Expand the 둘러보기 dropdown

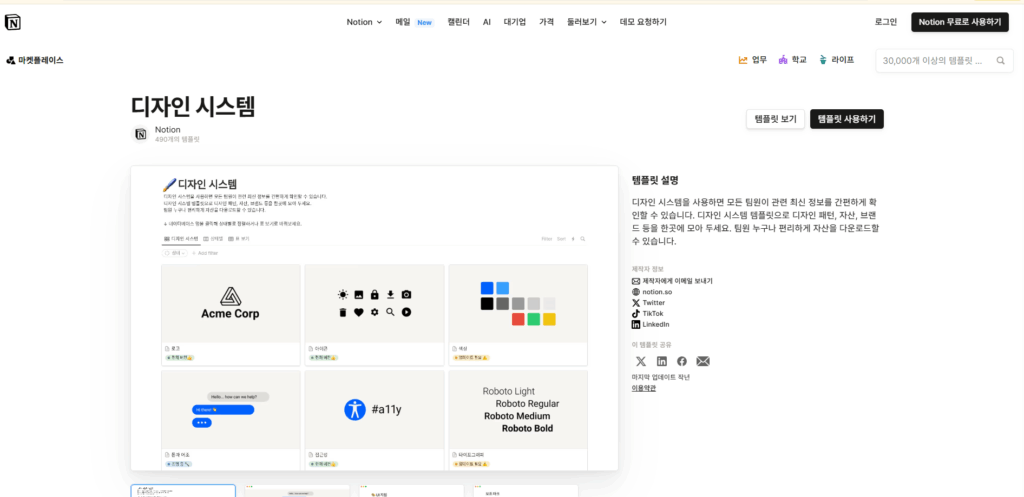pos(586,22)
